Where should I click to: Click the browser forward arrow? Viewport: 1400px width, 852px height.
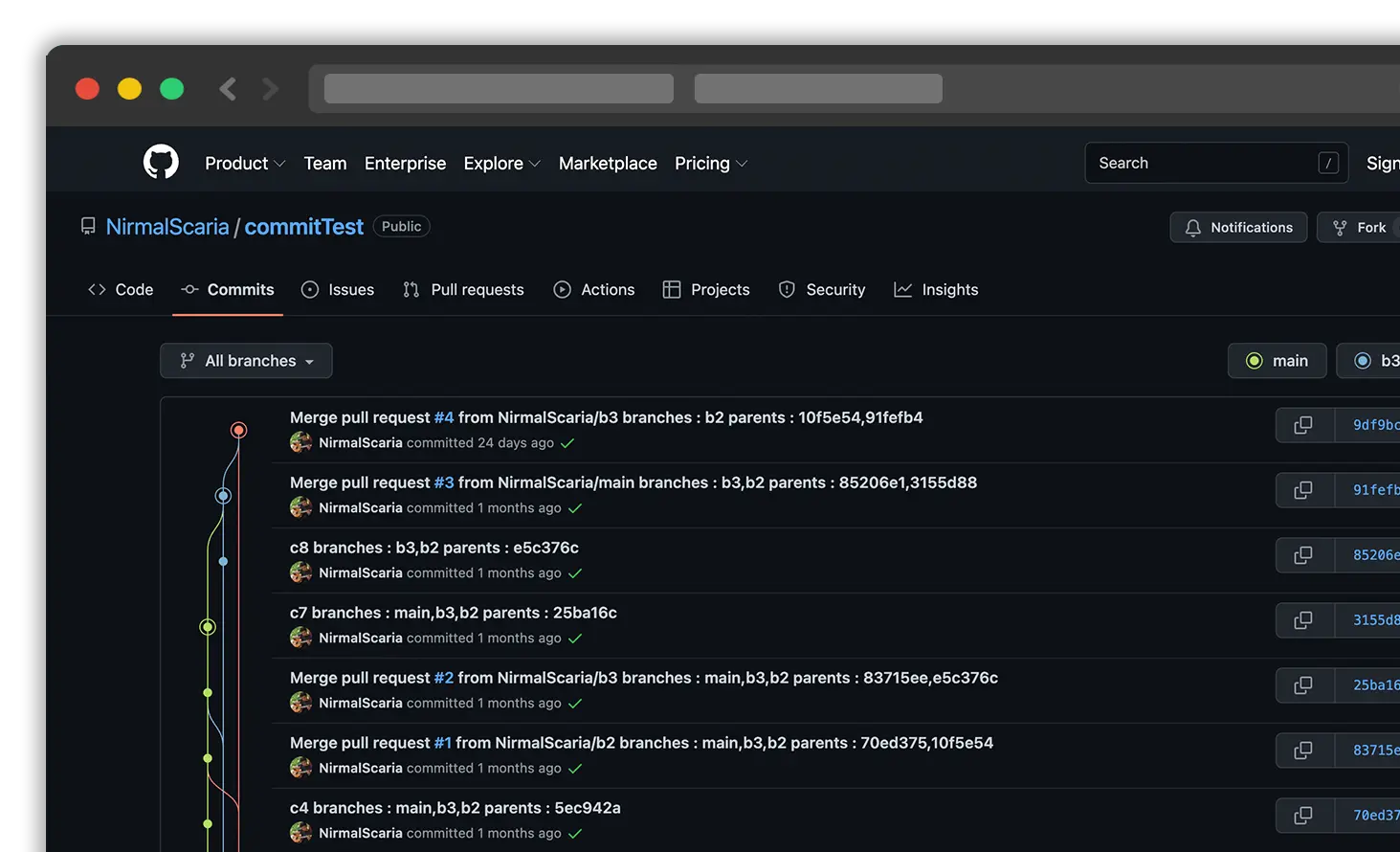[271, 89]
